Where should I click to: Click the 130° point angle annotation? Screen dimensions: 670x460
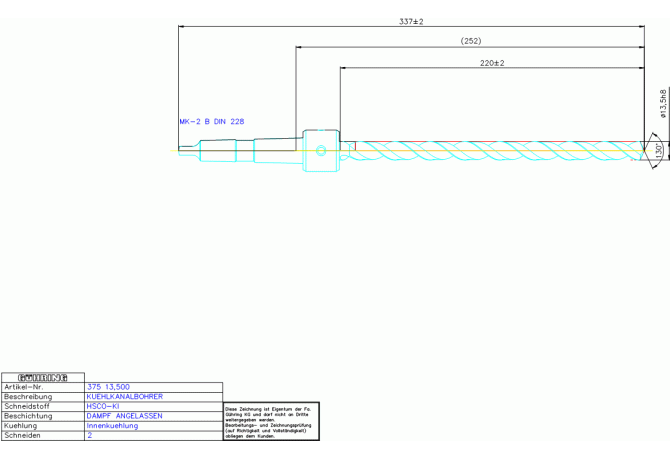(x=659, y=151)
